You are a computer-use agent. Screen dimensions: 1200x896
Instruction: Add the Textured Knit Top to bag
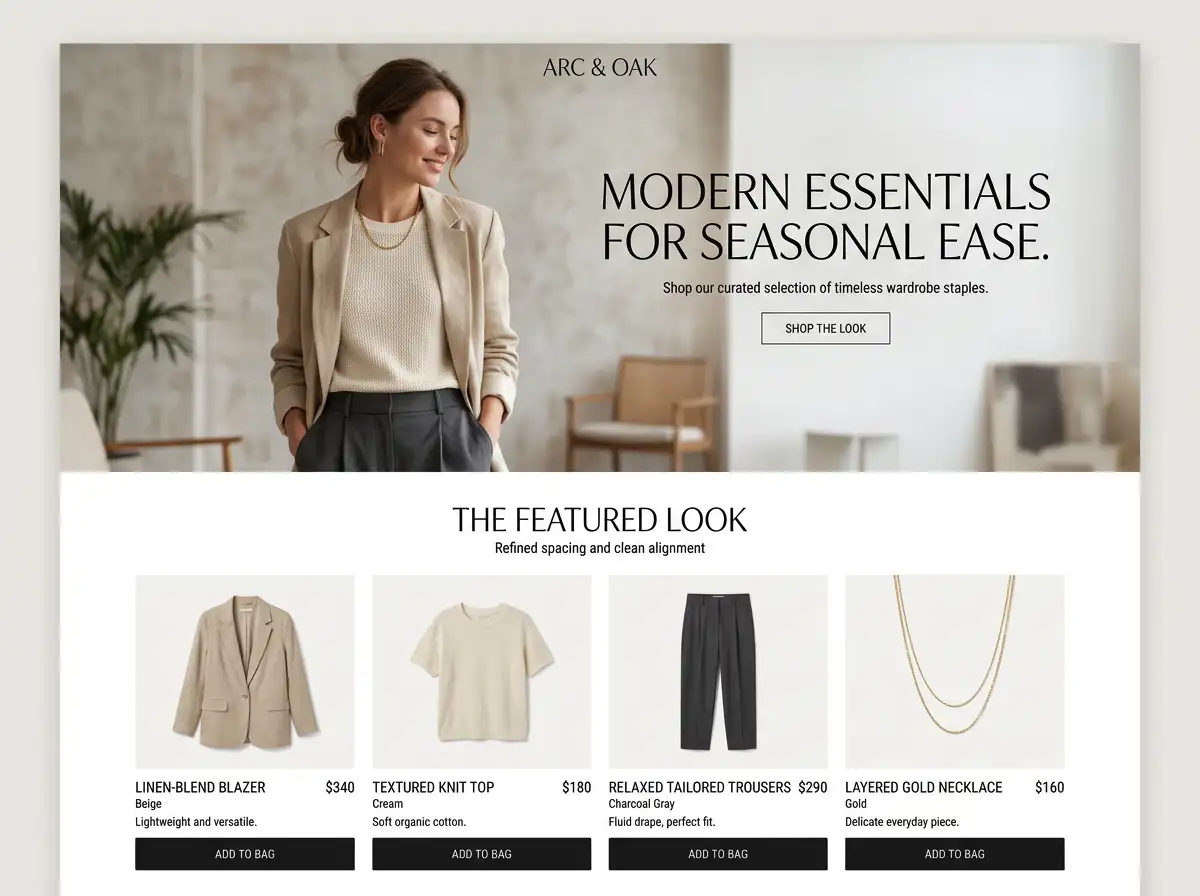(482, 854)
